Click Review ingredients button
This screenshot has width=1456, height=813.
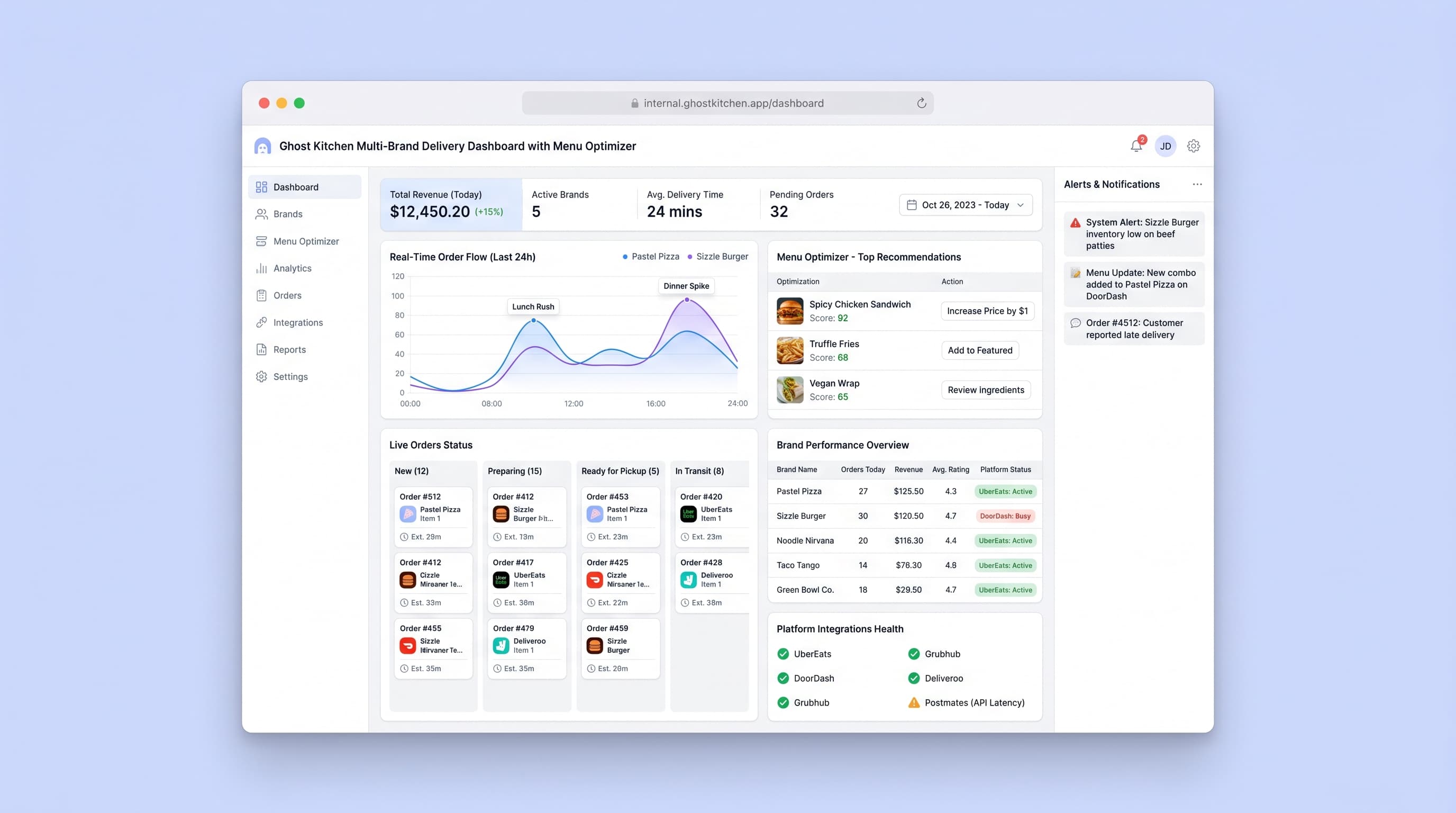pos(986,390)
